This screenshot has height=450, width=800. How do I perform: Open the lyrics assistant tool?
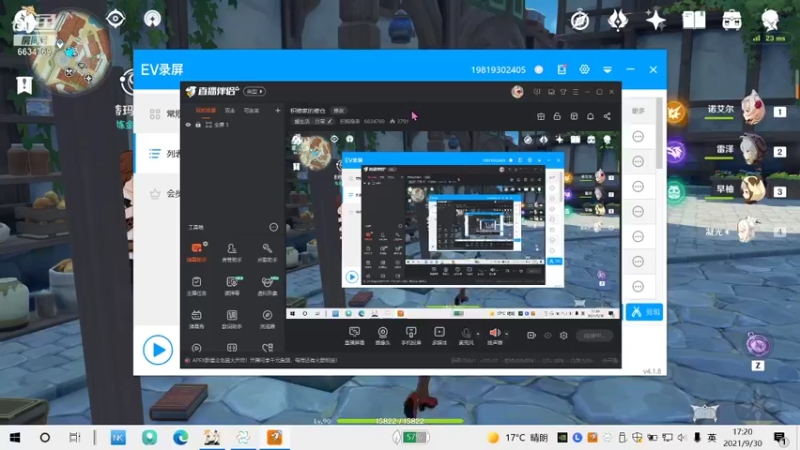click(x=232, y=319)
